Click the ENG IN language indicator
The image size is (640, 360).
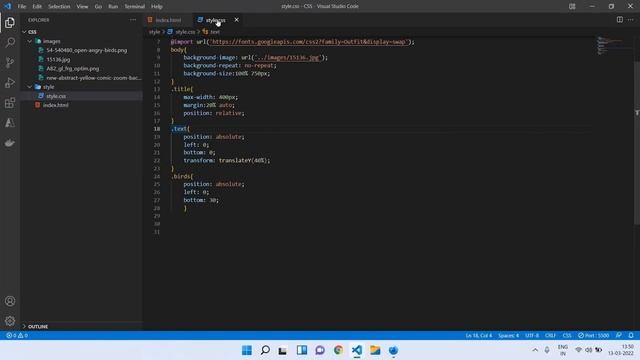(x=563, y=350)
